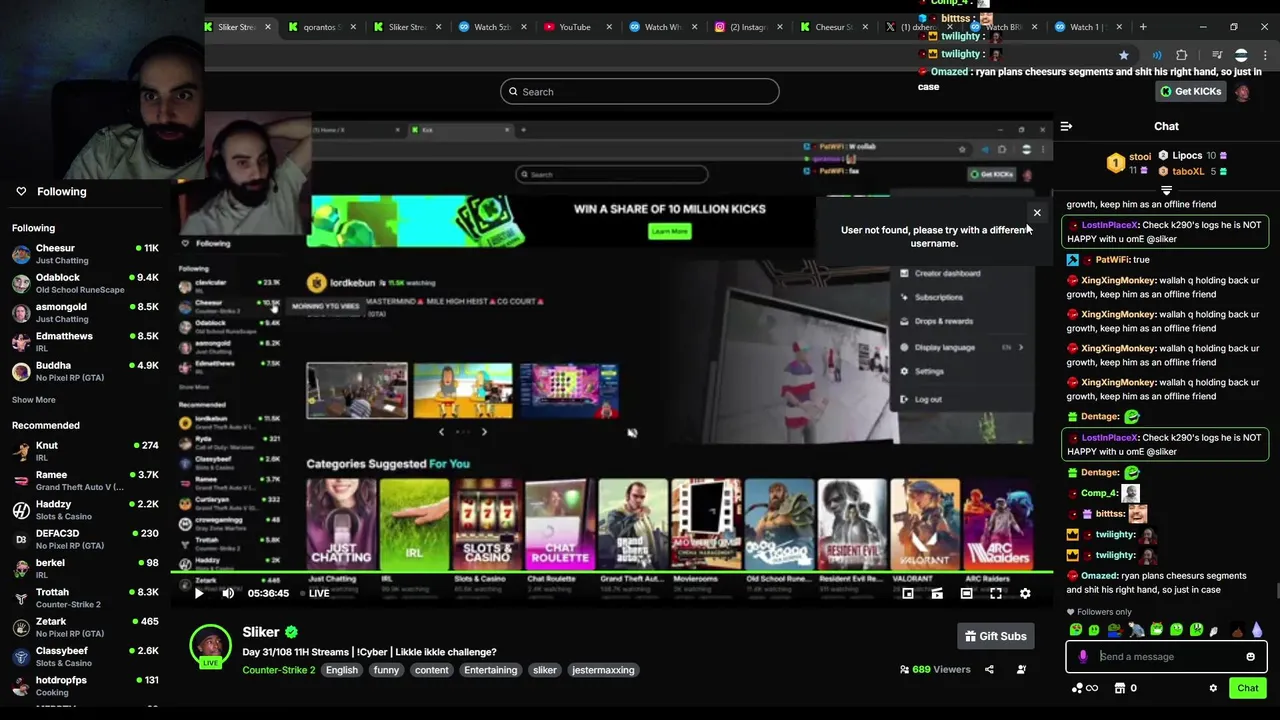Open Haddzy recommended channel
1280x720 pixels.
coord(84,510)
